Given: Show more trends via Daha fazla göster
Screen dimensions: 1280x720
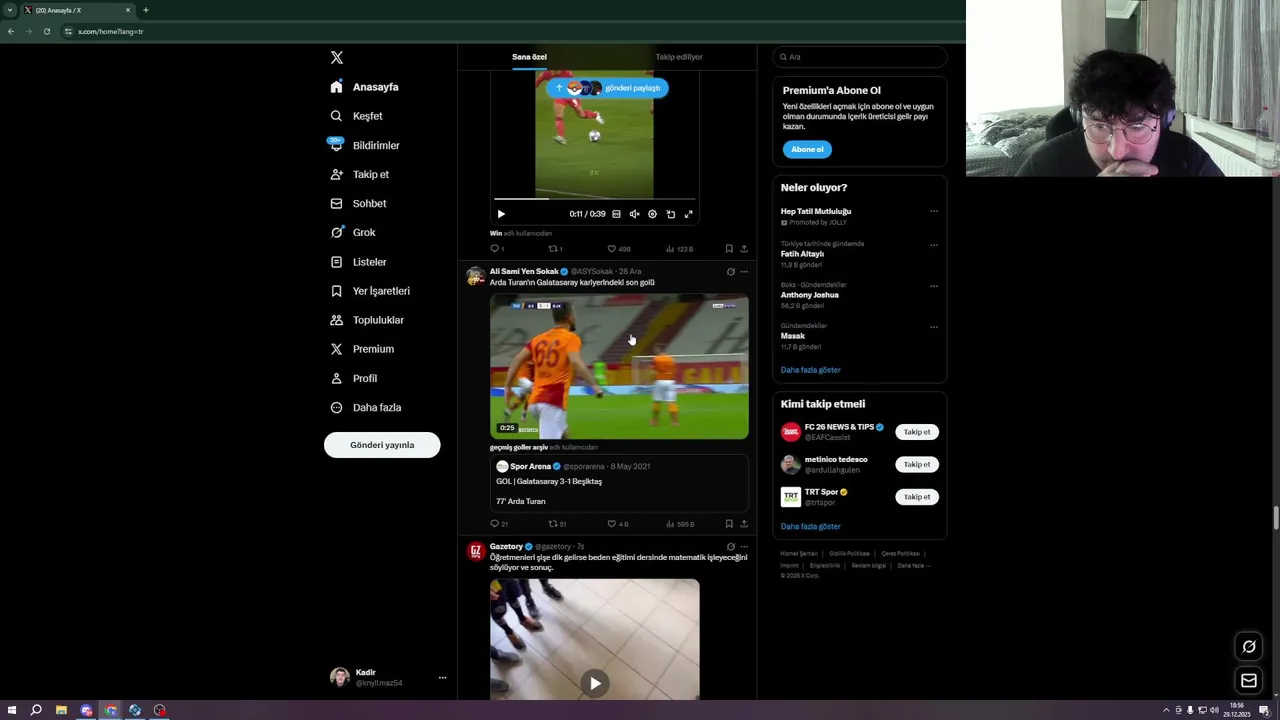Looking at the screenshot, I should [811, 370].
